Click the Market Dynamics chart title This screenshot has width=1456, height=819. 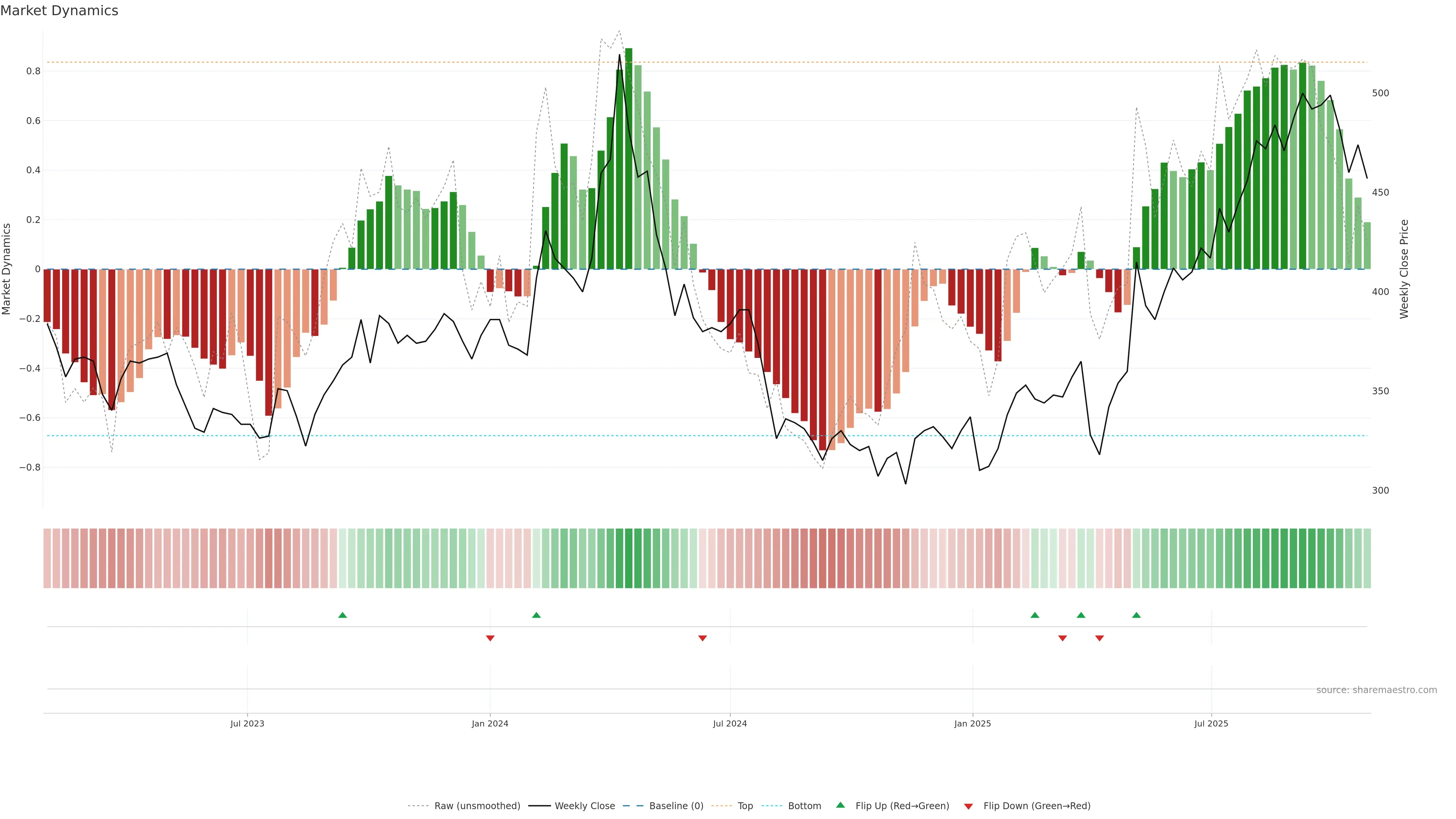tap(60, 11)
